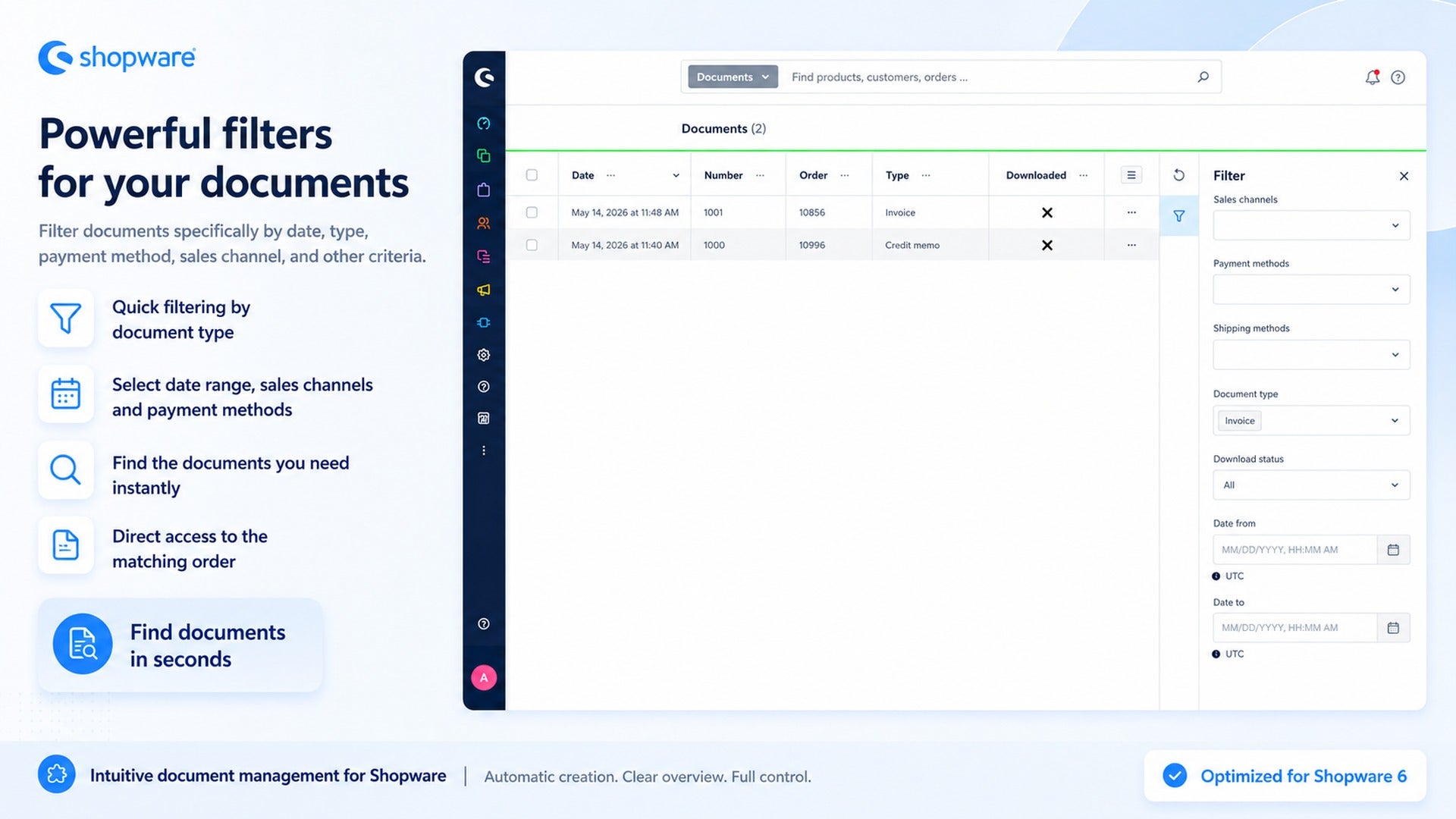Open the Customers icon in the sidebar

tap(484, 223)
